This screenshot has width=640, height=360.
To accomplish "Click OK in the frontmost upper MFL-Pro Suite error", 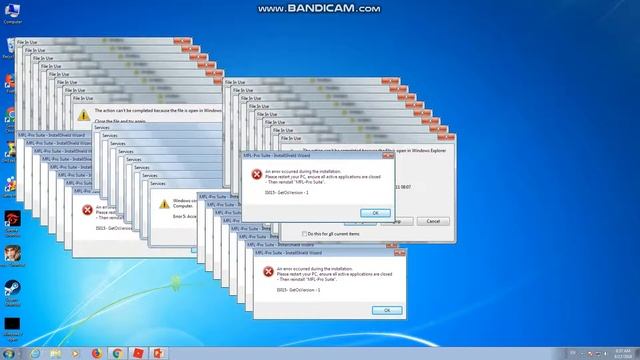I will pos(376,213).
